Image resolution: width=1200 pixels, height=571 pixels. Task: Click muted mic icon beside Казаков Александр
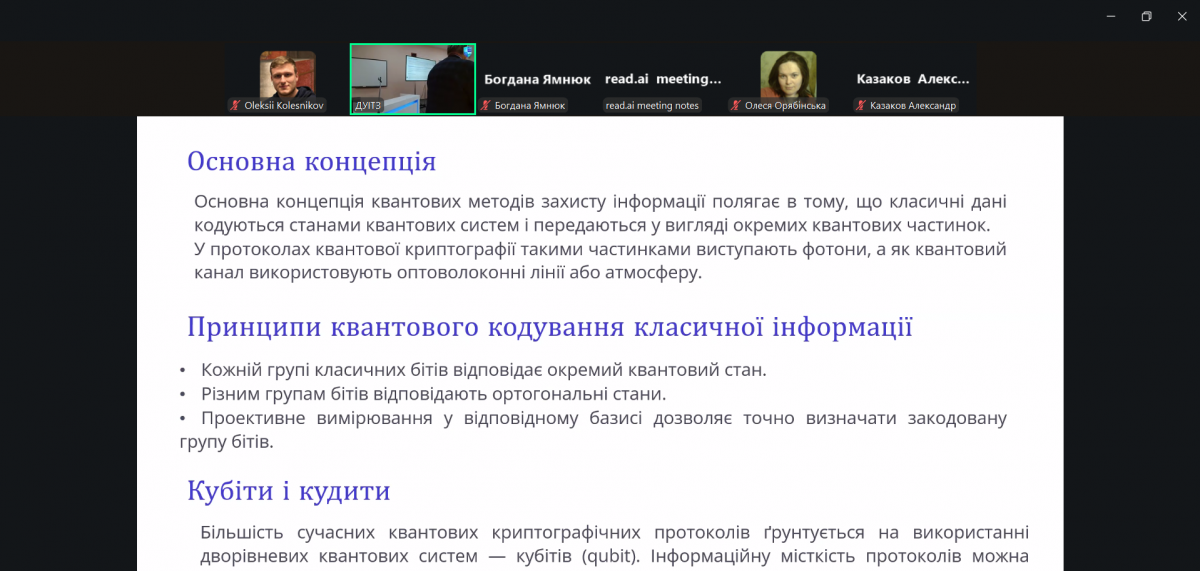coord(861,105)
